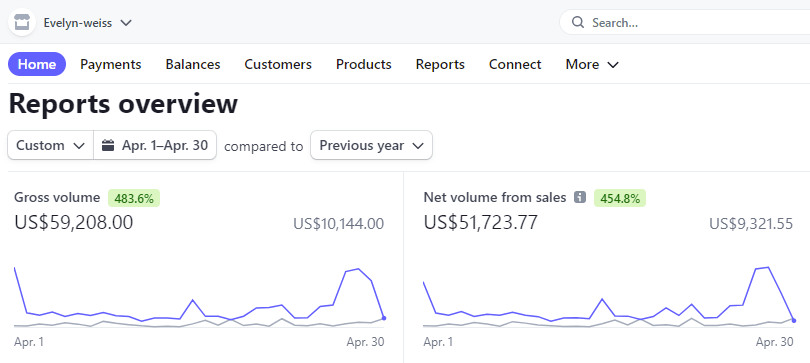The width and height of the screenshot is (810, 363).
Task: Click the US$59,208.00 gross volume amount
Action: coord(74,223)
